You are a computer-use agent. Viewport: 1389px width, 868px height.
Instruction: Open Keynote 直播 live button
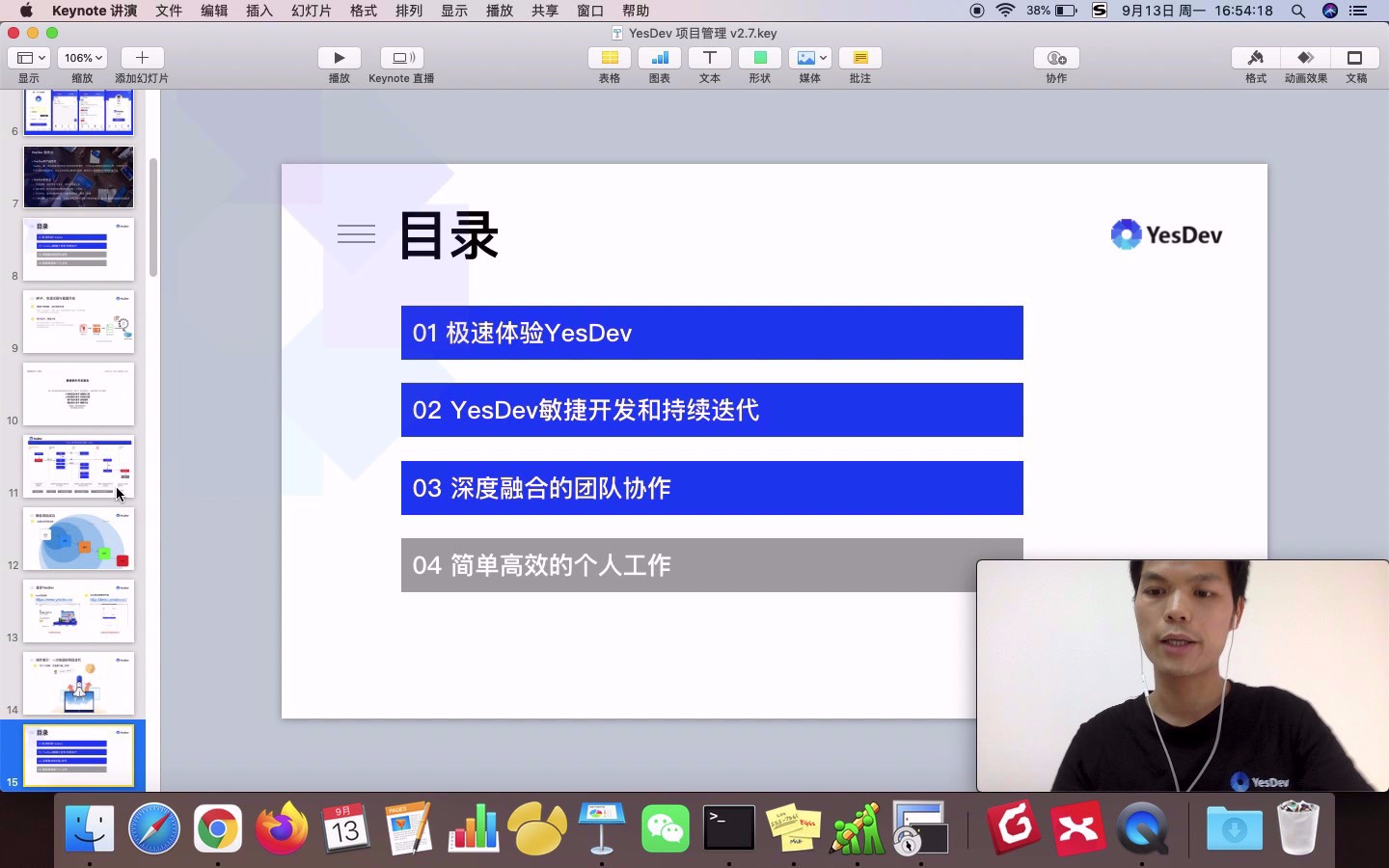(402, 58)
